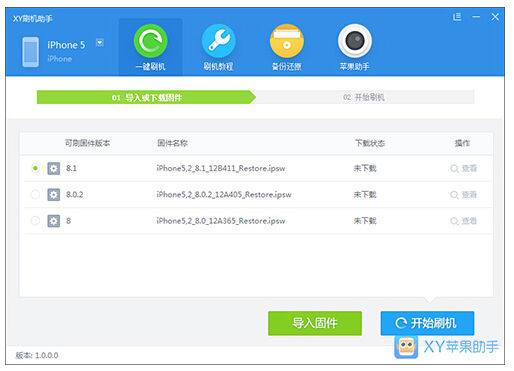This screenshot has width=514, height=371.
Task: Click the 操作 column header
Action: (462, 143)
